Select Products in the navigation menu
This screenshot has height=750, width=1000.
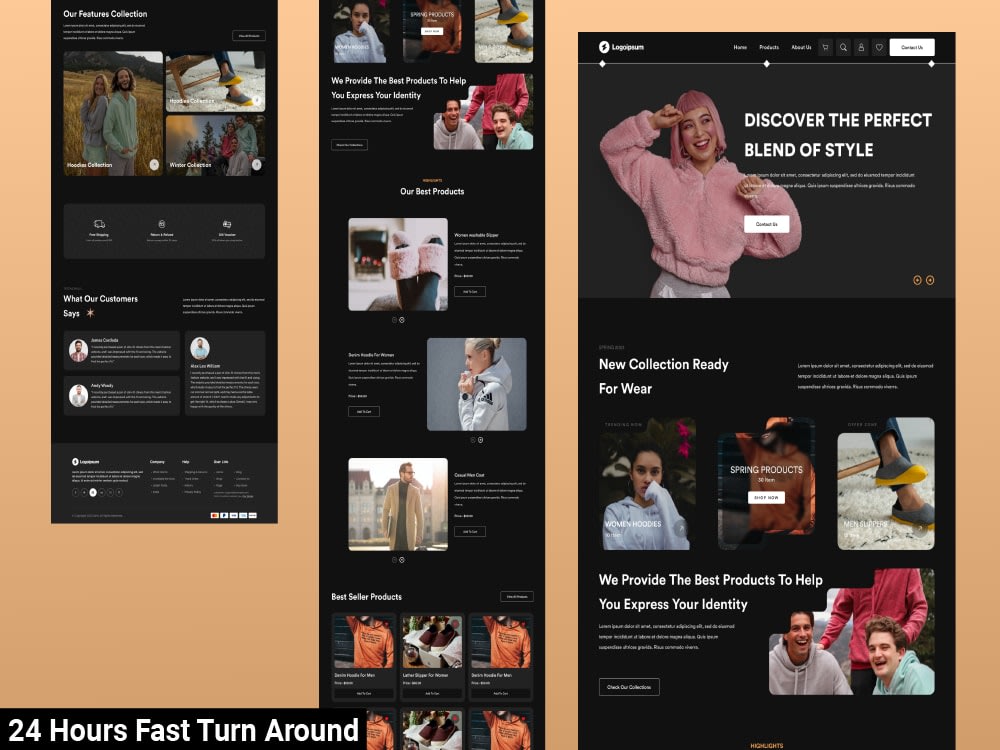click(768, 47)
